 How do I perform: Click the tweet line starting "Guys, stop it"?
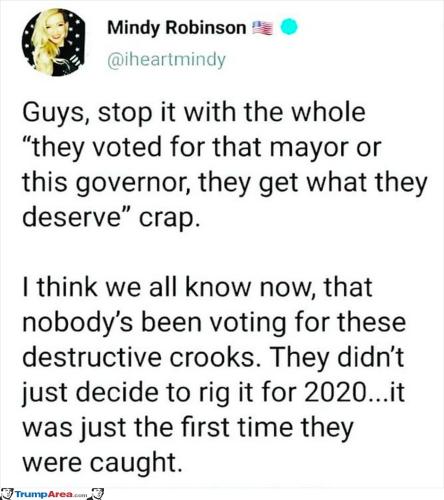click(x=194, y=112)
